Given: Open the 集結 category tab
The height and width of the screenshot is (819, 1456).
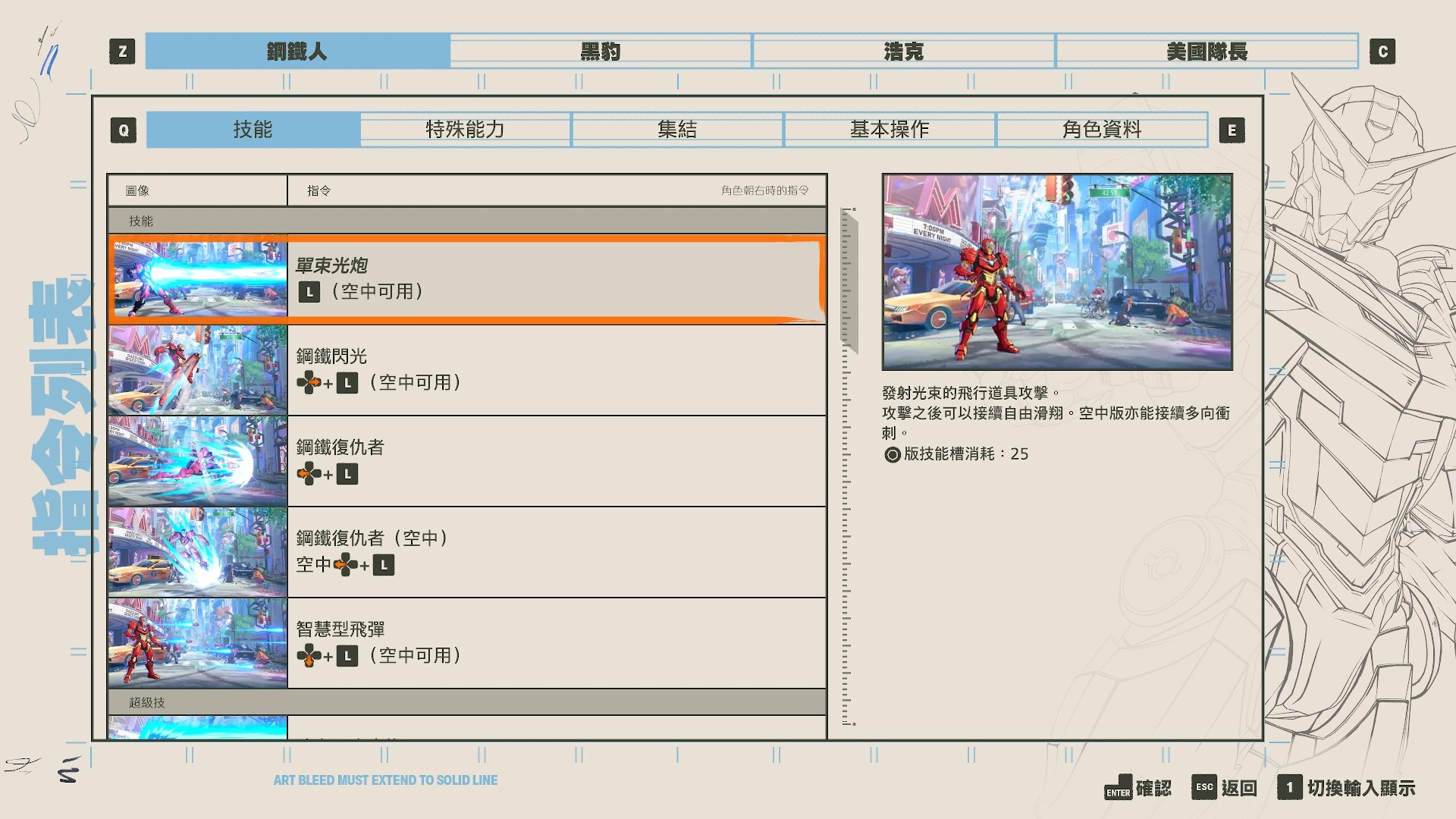Looking at the screenshot, I should (677, 130).
